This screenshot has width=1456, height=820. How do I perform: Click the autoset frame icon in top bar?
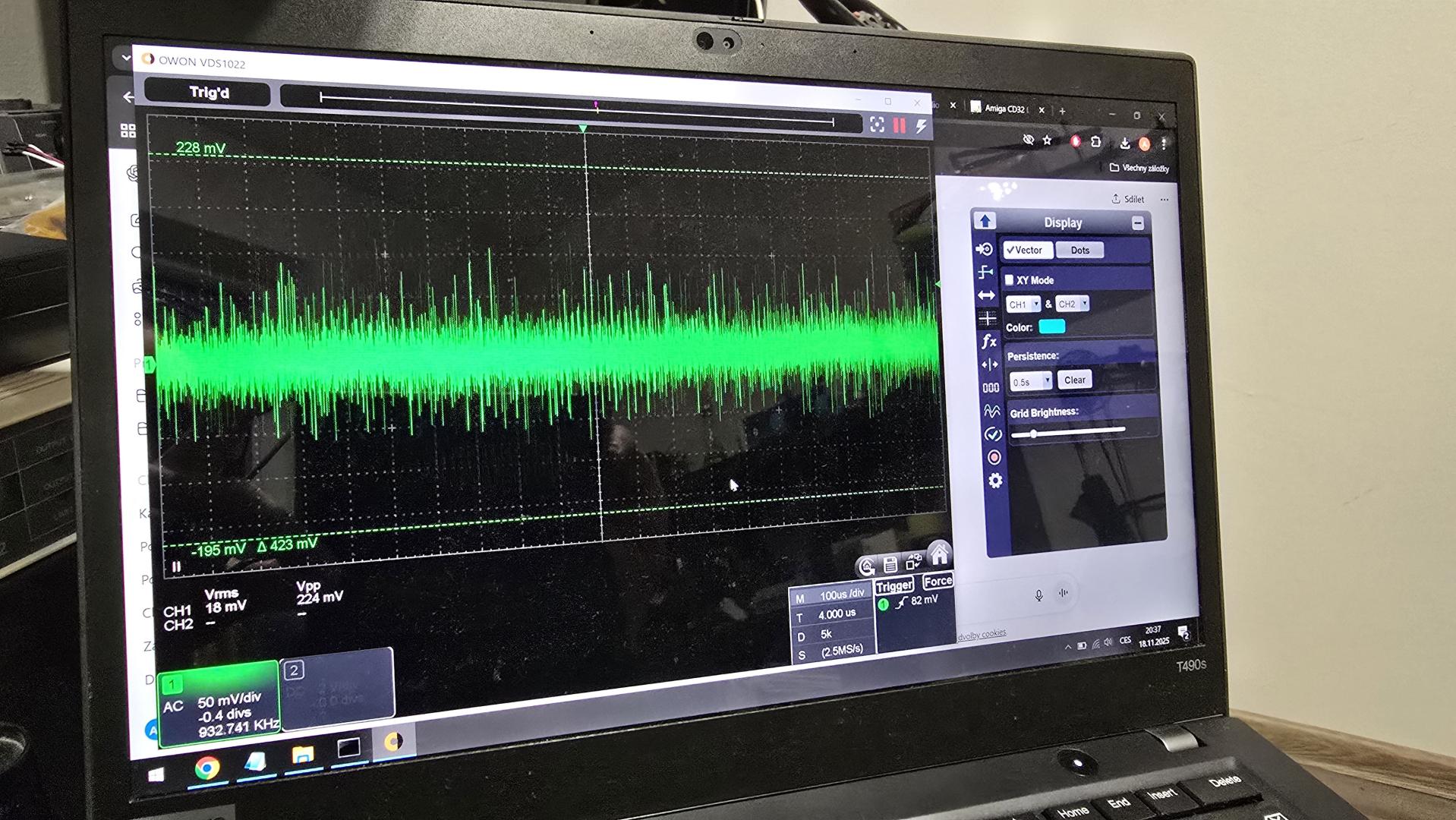877,125
